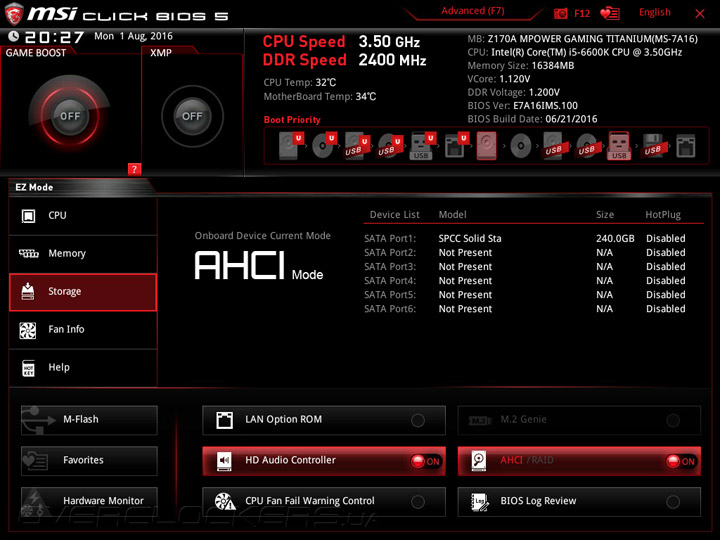The height and width of the screenshot is (540, 720).
Task: Click the AHCI Mode large text
Action: [x=259, y=266]
